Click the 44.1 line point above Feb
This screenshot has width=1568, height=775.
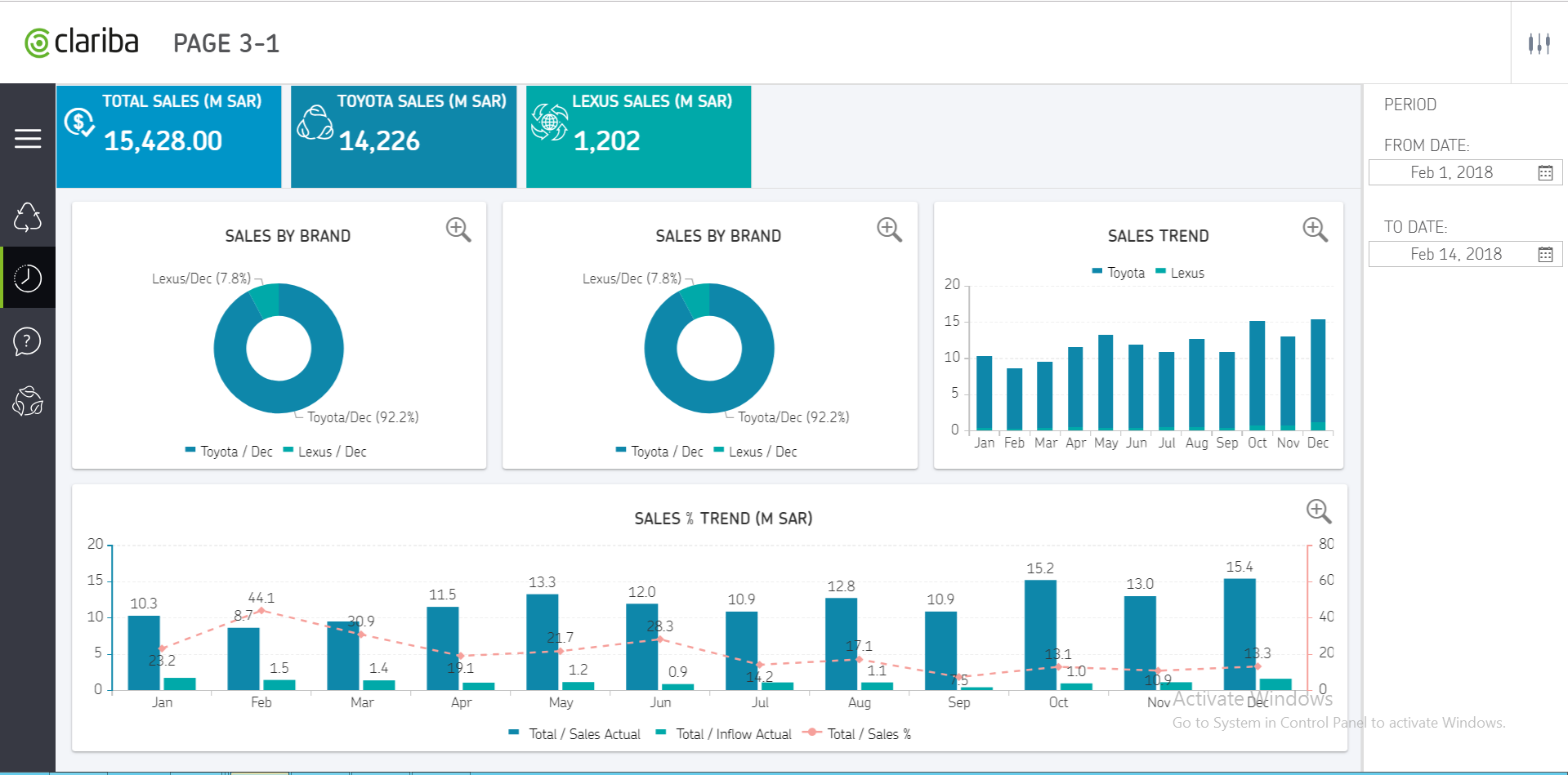click(x=261, y=610)
